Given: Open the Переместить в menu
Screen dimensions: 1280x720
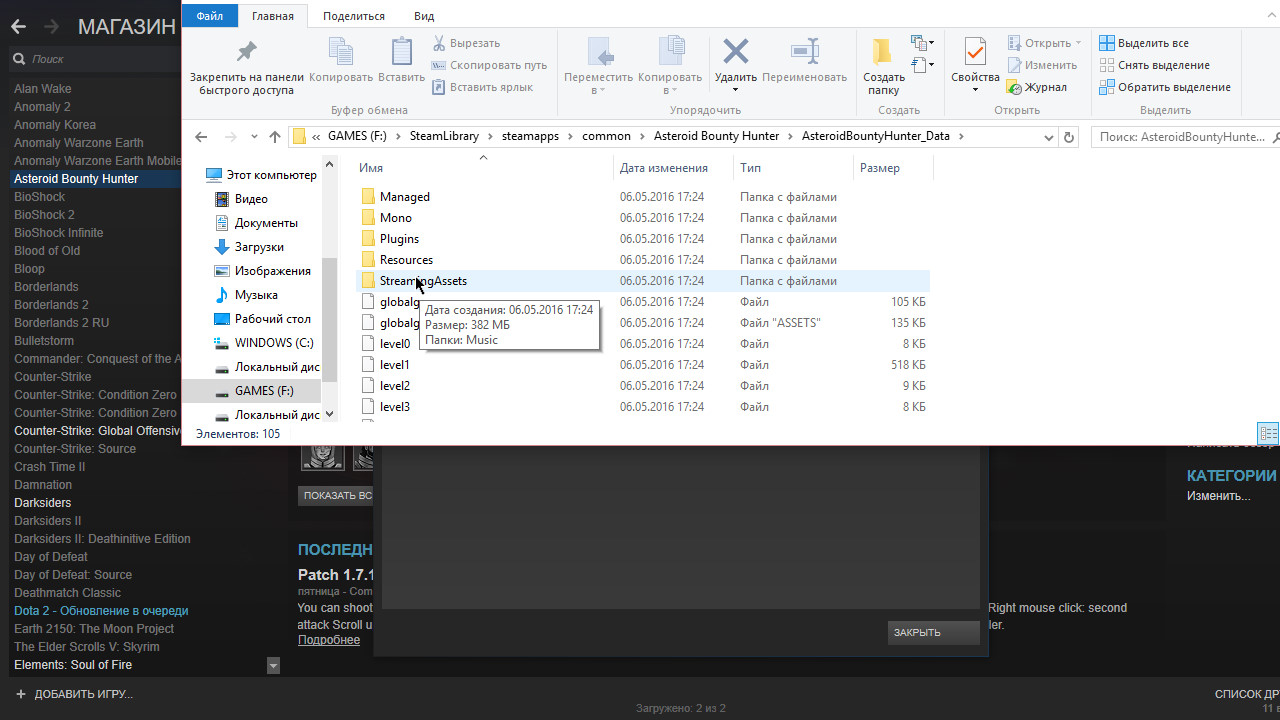Looking at the screenshot, I should (599, 66).
